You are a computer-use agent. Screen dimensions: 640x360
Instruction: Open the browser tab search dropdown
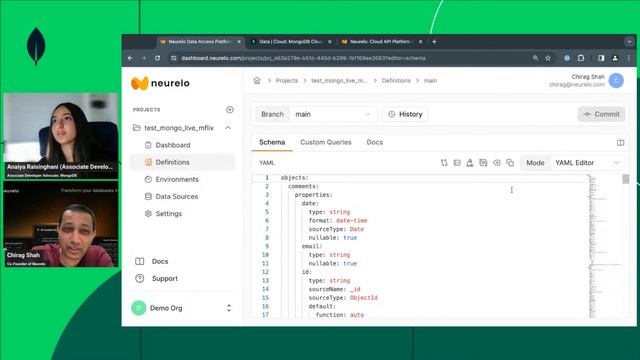(629, 42)
